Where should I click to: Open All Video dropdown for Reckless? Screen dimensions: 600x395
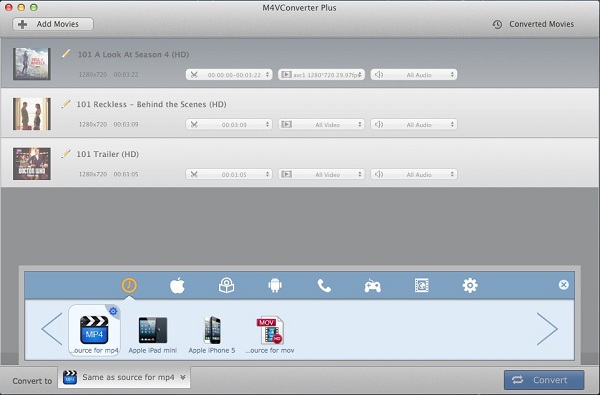coord(321,124)
